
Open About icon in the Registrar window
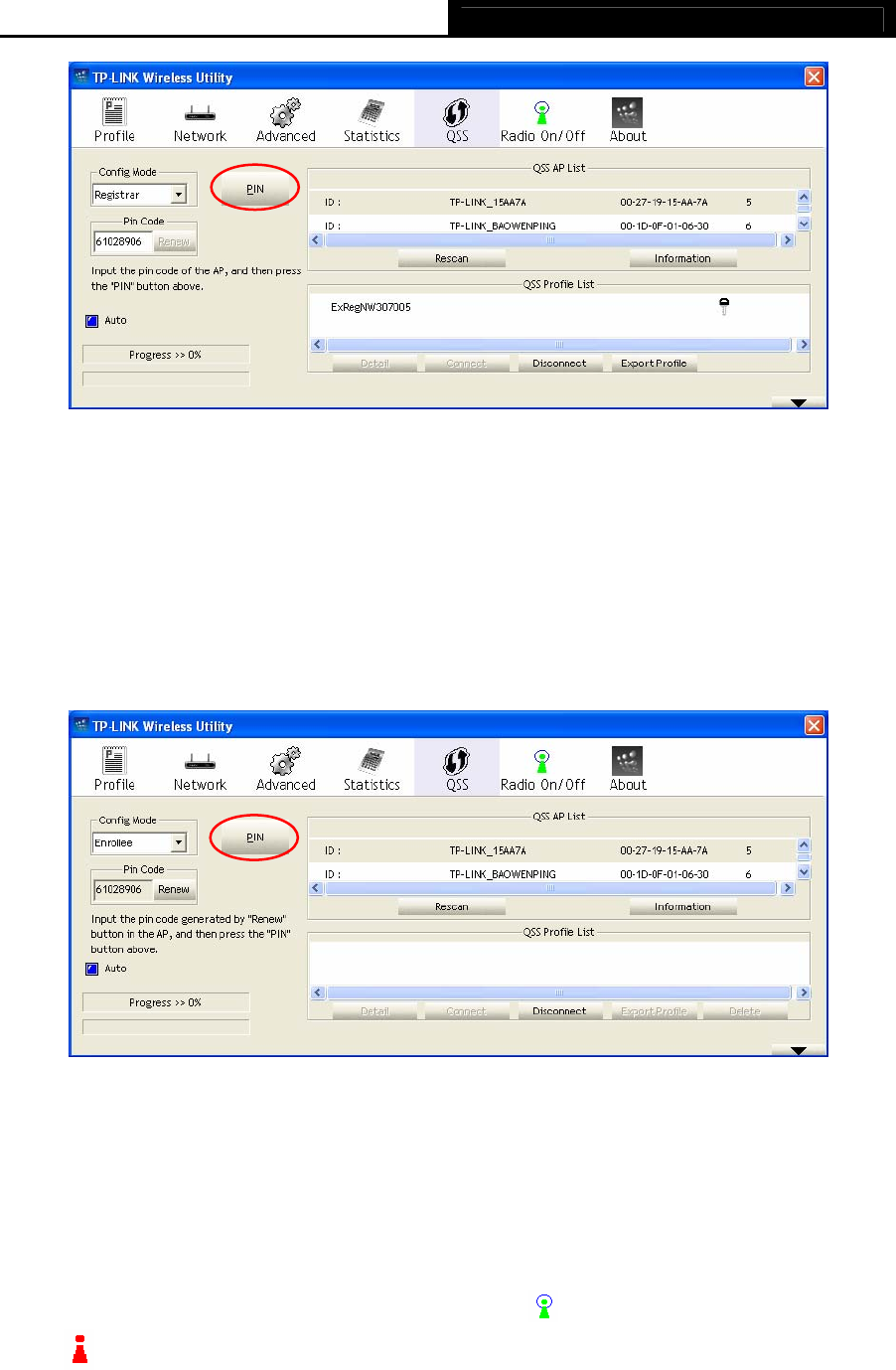coord(627,112)
